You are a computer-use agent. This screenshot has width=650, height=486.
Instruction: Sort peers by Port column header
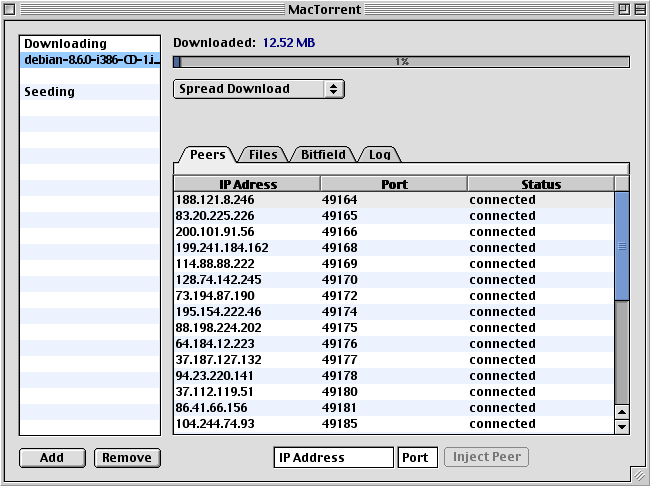pos(394,184)
